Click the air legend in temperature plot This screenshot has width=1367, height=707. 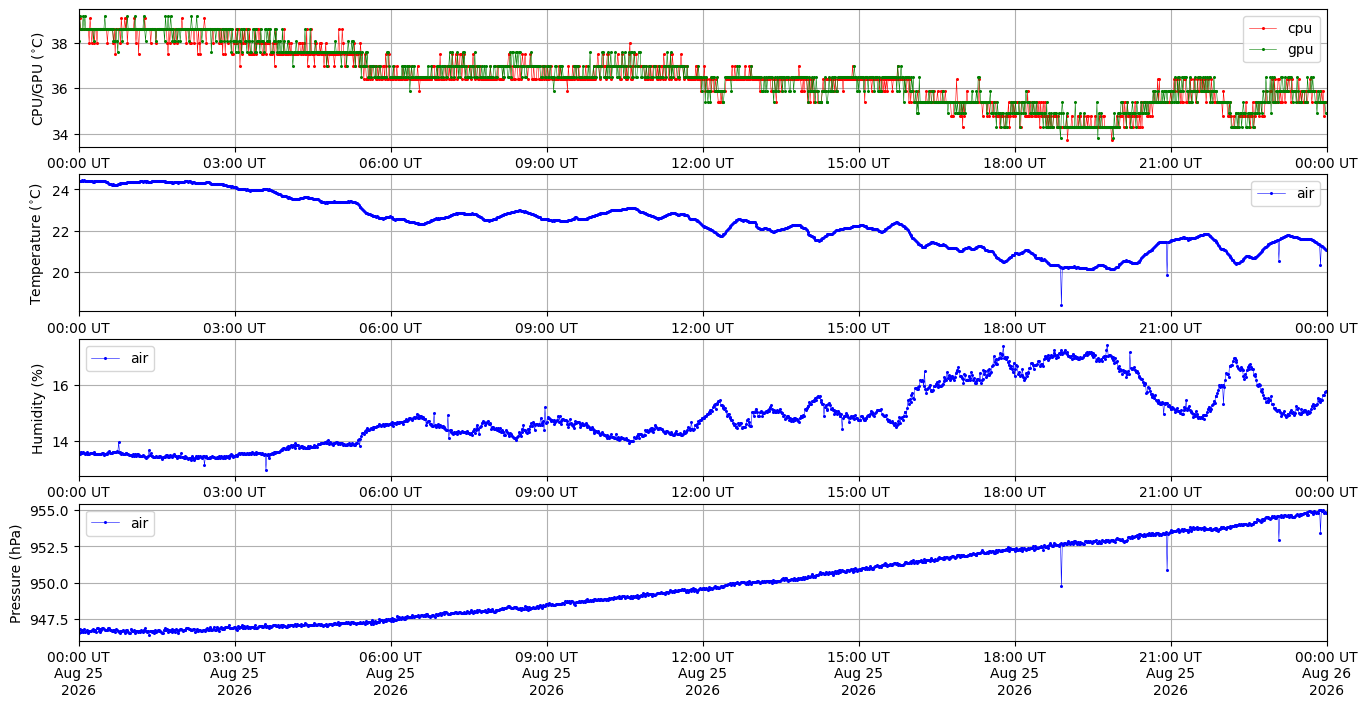(x=1285, y=193)
